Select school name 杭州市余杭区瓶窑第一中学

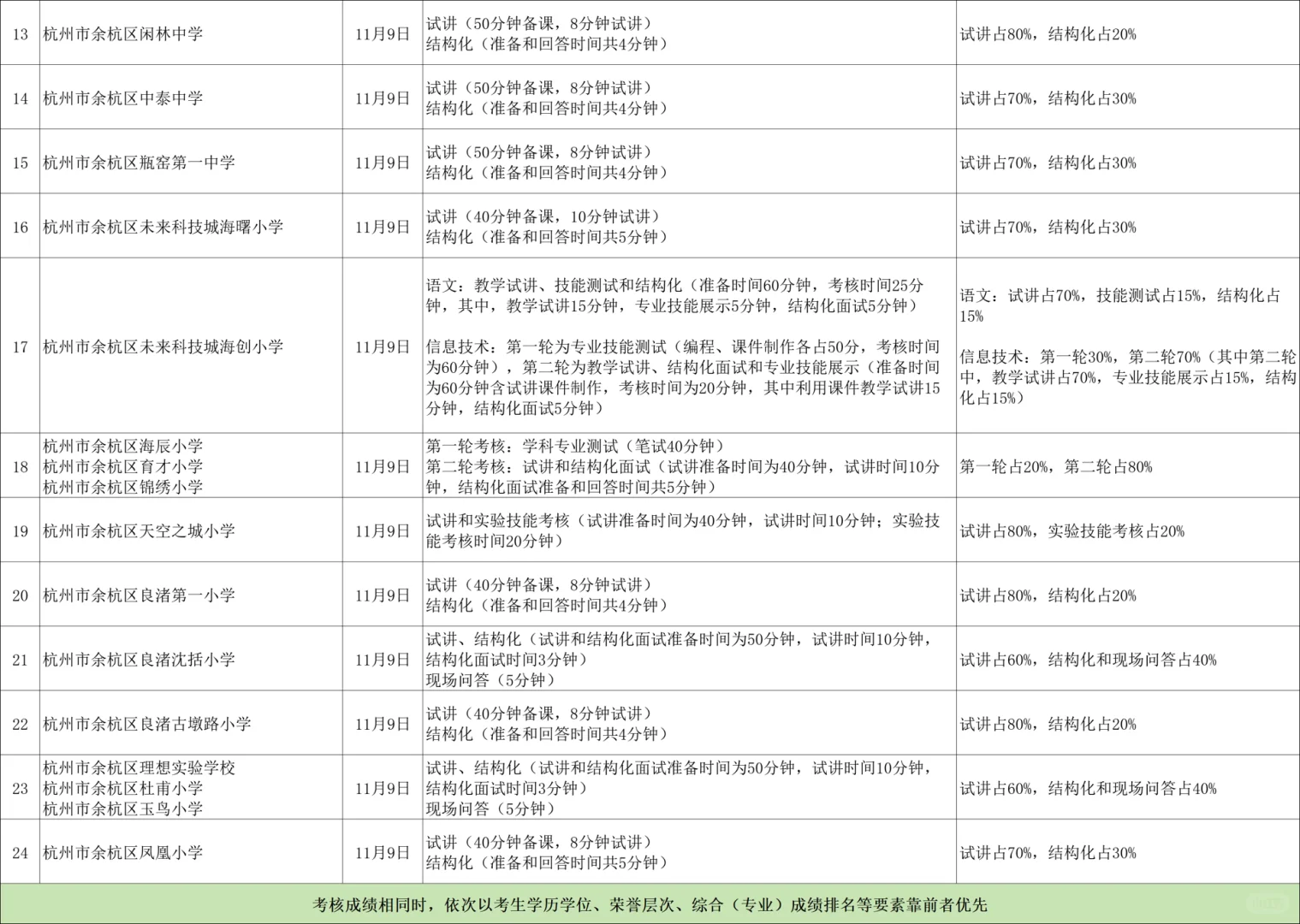pos(139,163)
